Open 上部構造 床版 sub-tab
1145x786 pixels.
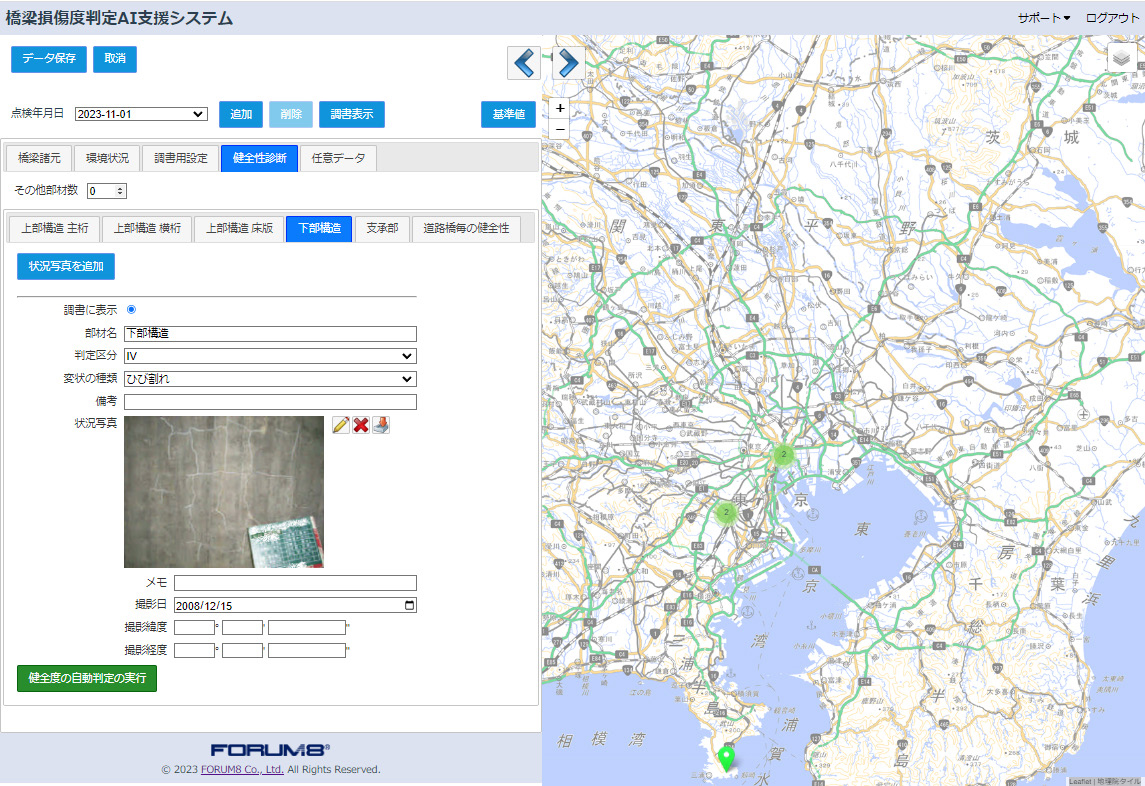240,229
